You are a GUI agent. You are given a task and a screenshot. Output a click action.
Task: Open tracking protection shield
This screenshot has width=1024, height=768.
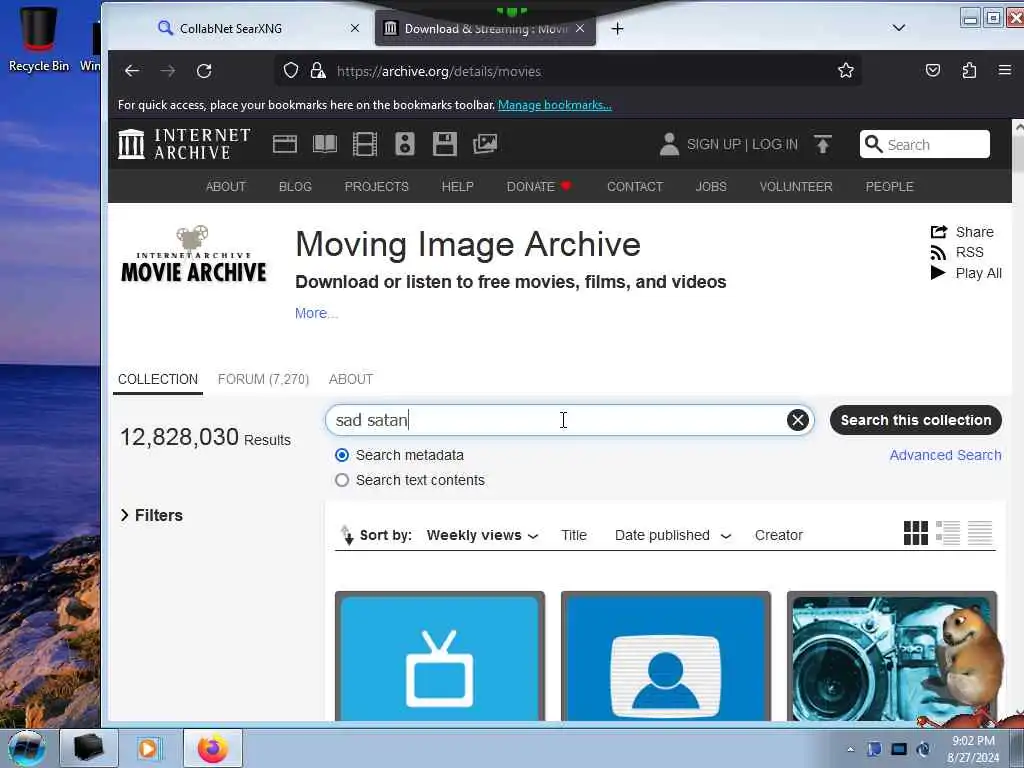291,71
